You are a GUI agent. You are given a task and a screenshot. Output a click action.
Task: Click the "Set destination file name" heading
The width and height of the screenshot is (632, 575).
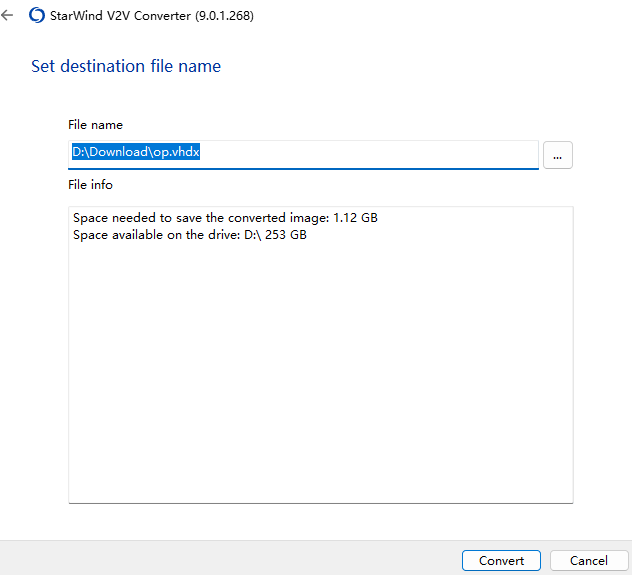pos(126,67)
